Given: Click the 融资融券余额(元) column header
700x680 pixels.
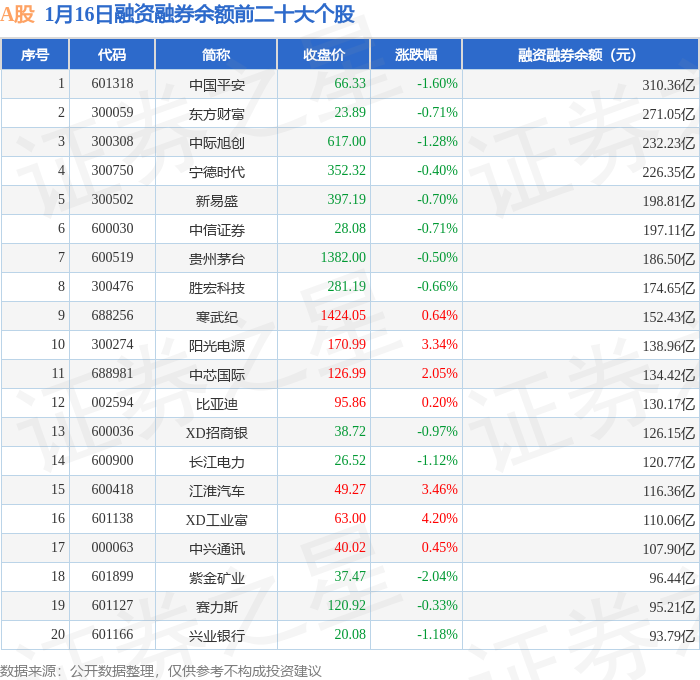Looking at the screenshot, I should point(580,54).
